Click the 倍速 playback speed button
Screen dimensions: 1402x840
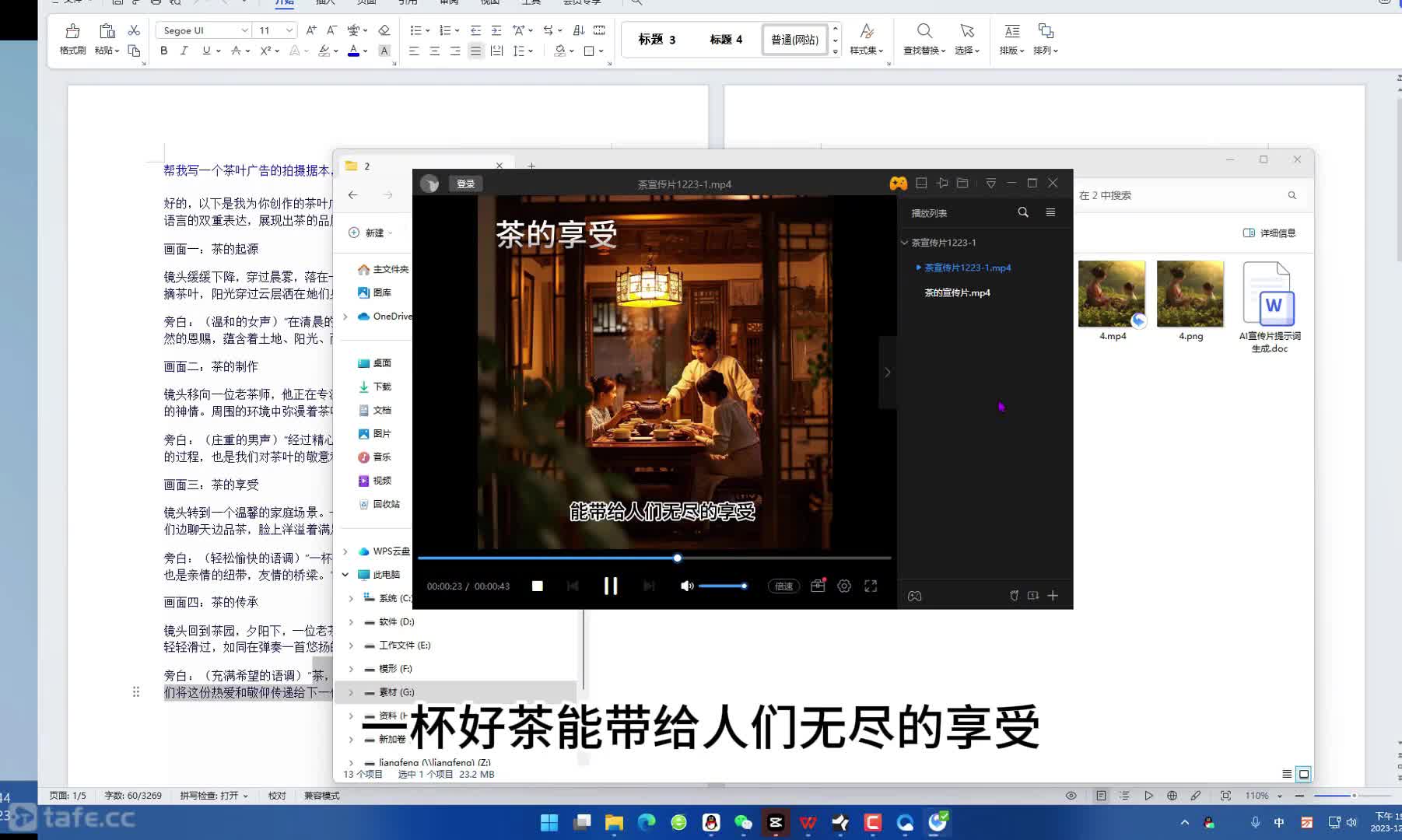783,586
